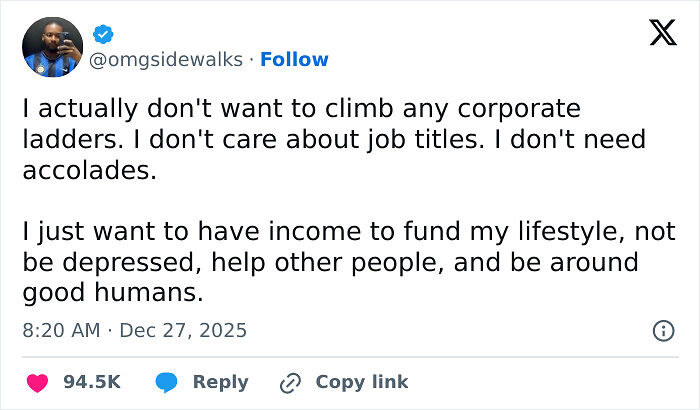
Task: Like the tweet with the heart icon
Action: tap(35, 382)
